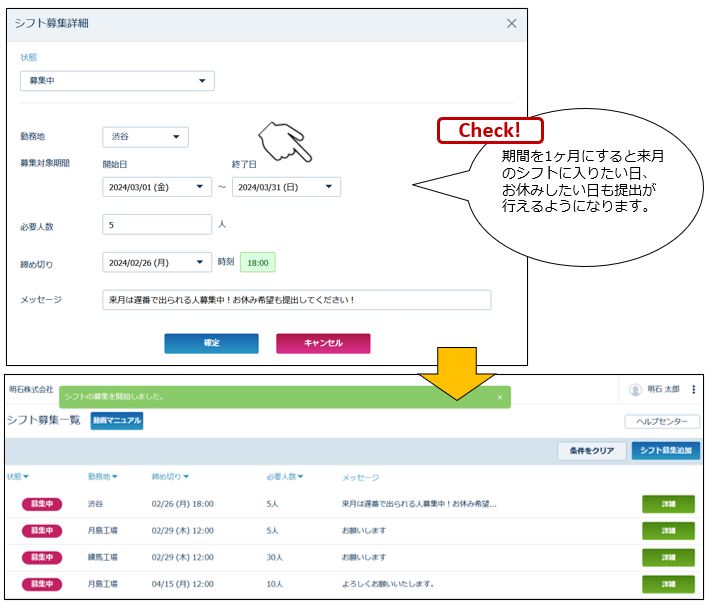Click the メッセージ text field
Screen dimensions: 713x608
(x=296, y=300)
